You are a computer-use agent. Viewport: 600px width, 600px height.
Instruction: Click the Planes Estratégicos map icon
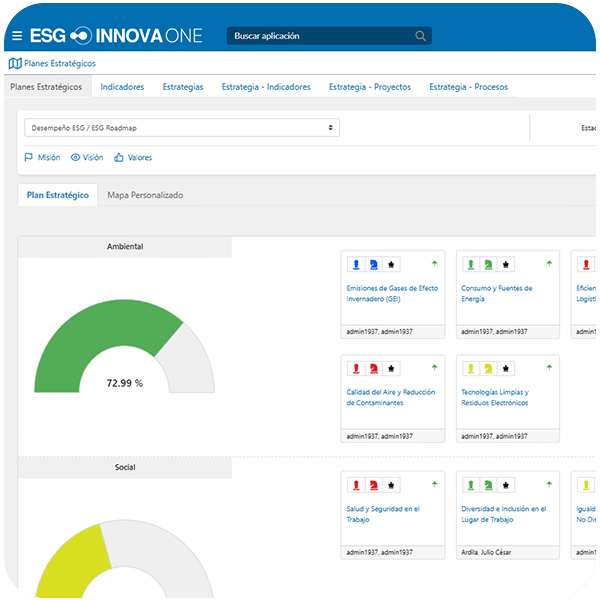pyautogui.click(x=15, y=64)
